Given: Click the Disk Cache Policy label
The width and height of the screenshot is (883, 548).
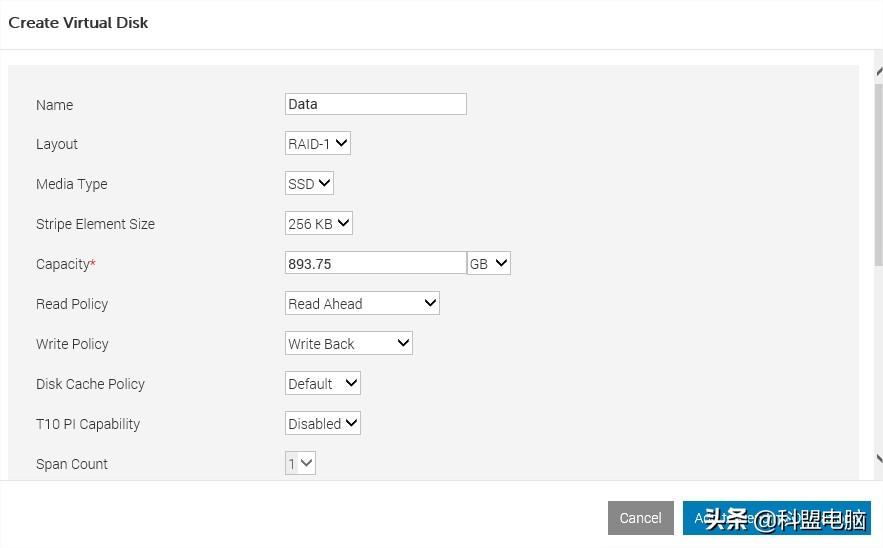Looking at the screenshot, I should tap(90, 384).
